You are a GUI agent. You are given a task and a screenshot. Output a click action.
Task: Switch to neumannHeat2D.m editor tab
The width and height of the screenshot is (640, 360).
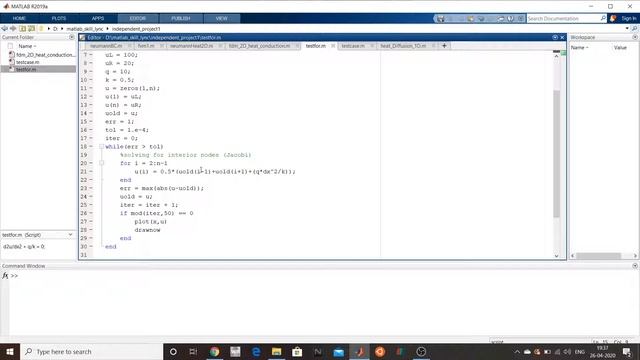(x=191, y=46)
